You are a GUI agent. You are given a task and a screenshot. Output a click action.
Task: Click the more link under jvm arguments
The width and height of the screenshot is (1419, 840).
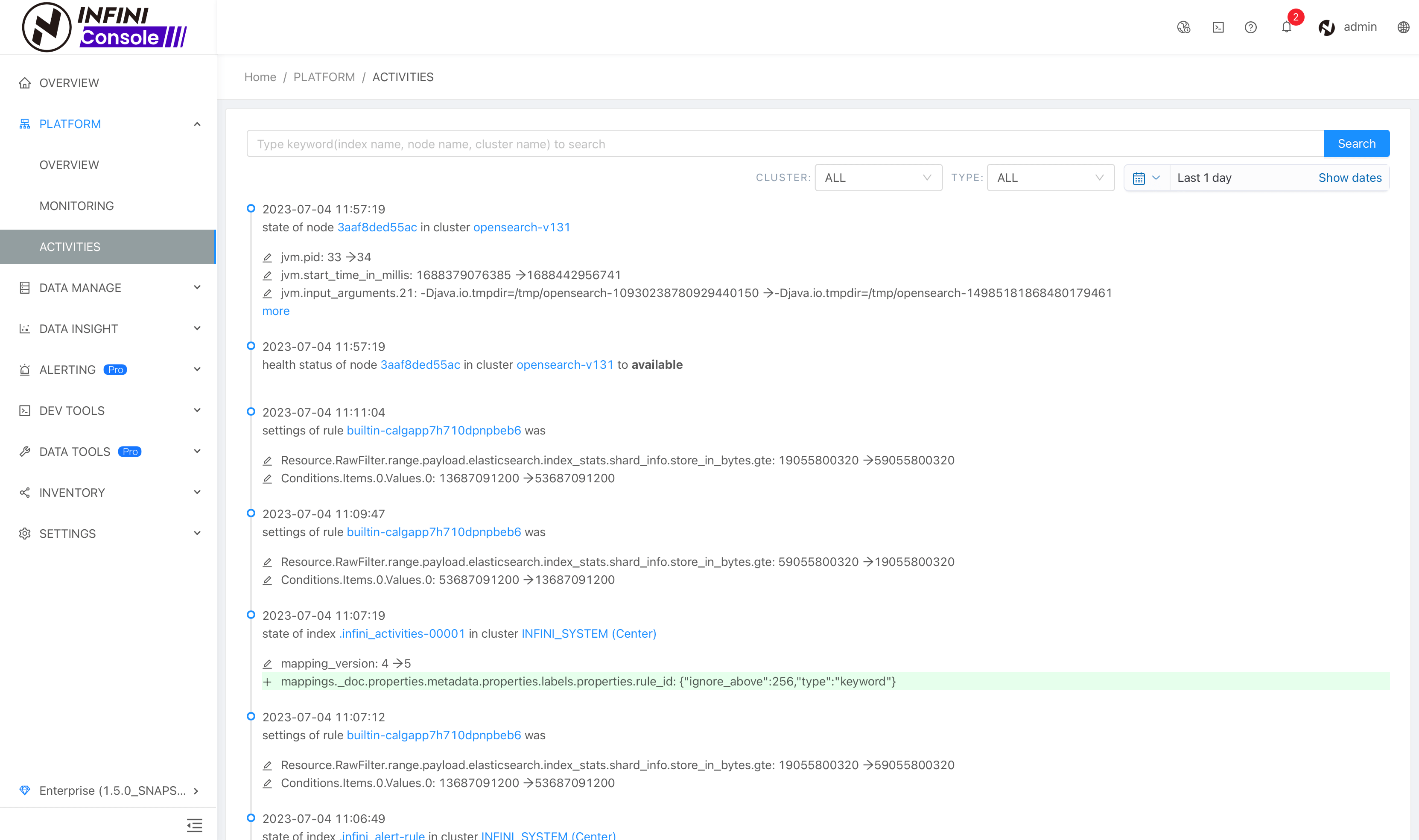coord(276,311)
